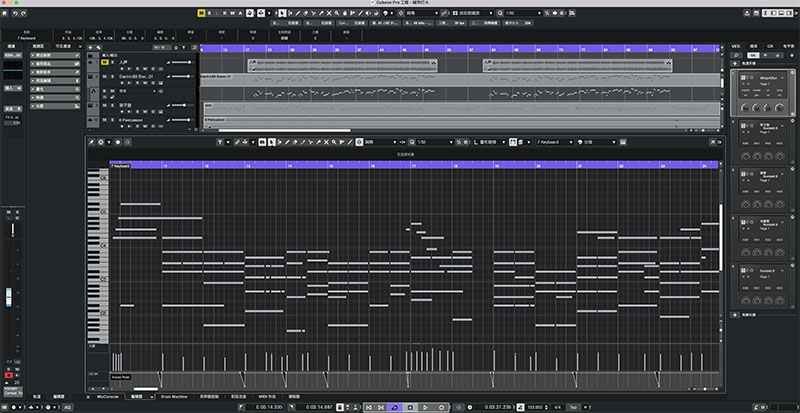Select the Object Selection arrow tool in project toolbar
This screenshot has height=413, width=800.
click(282, 13)
